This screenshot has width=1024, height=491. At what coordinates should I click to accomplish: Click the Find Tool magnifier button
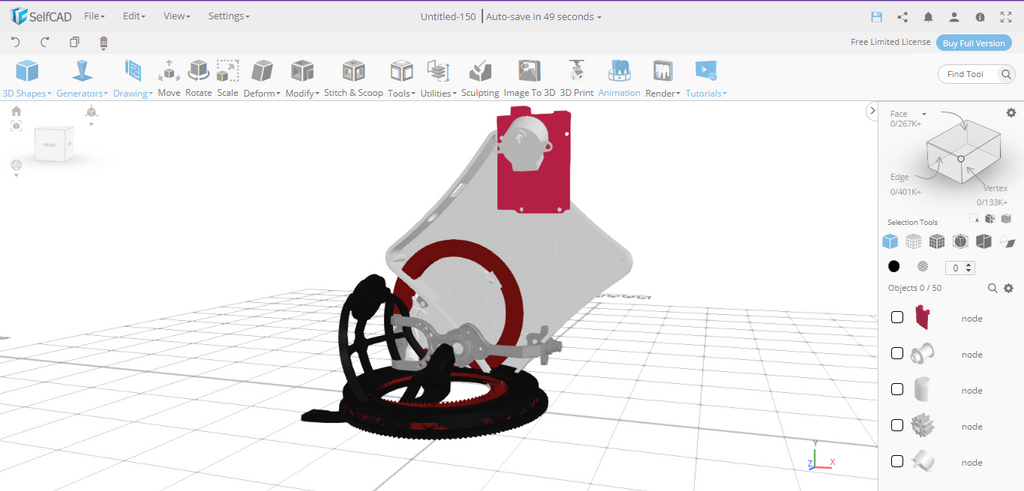tap(1006, 74)
